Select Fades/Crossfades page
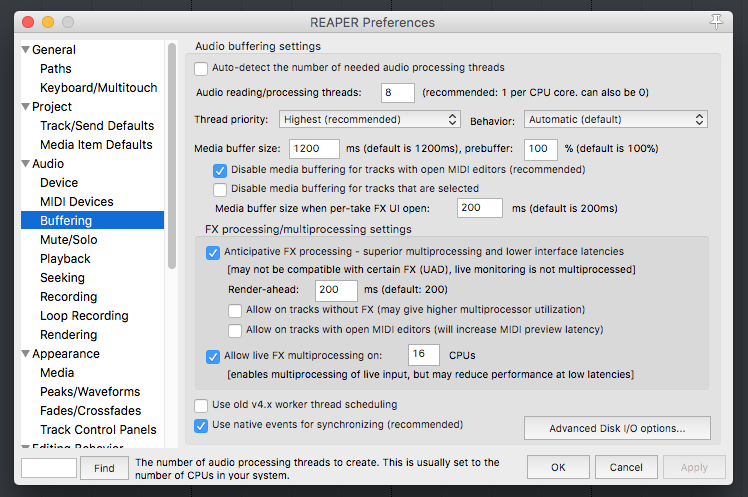 click(90, 411)
